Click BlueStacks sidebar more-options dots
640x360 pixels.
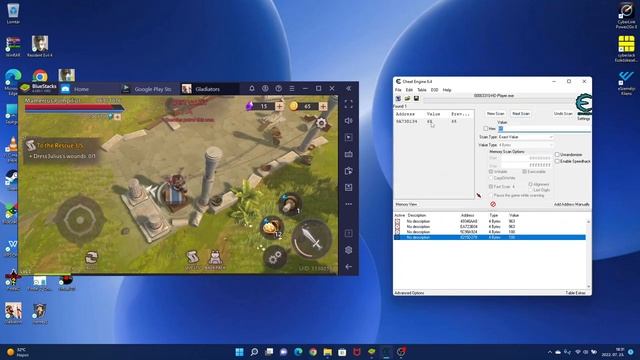(349, 204)
